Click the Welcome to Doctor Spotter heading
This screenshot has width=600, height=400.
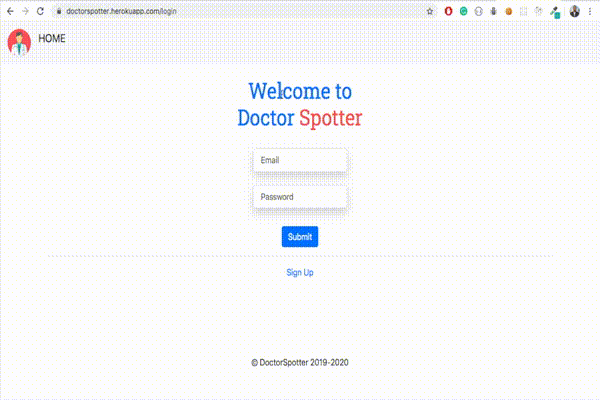(300, 105)
